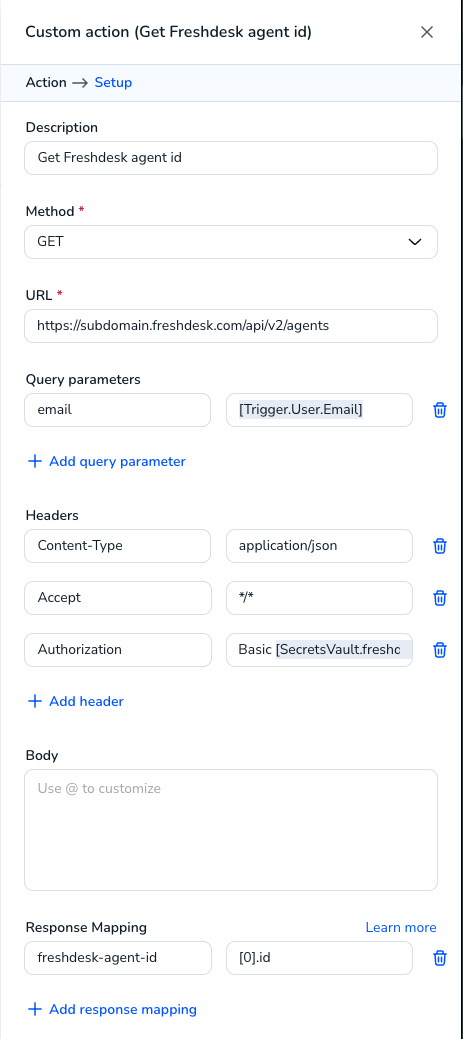The image size is (463, 1039).
Task: Remove the Authorization header row
Action: point(440,649)
